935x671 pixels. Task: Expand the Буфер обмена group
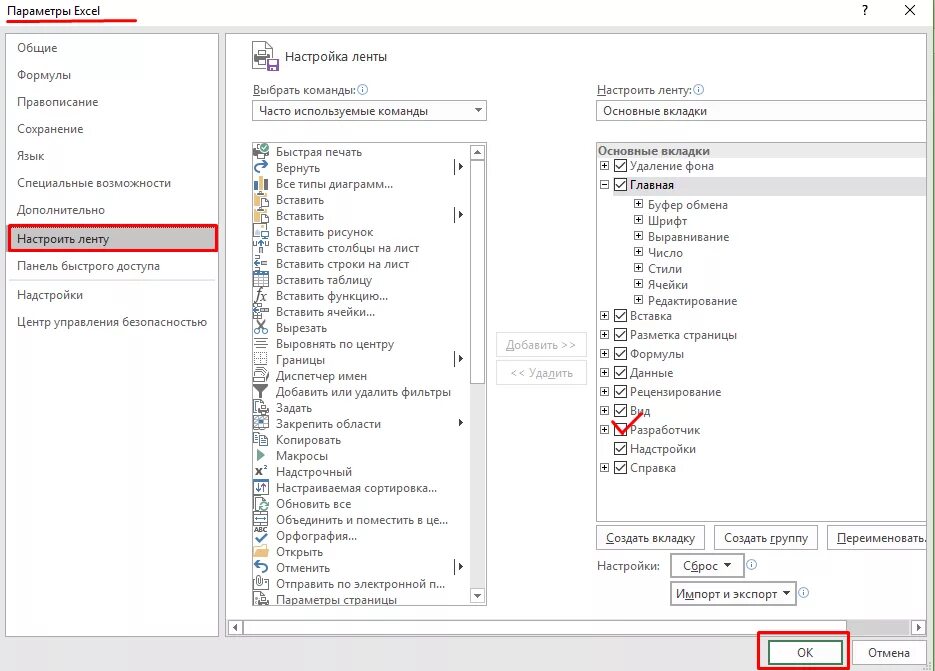(x=638, y=204)
